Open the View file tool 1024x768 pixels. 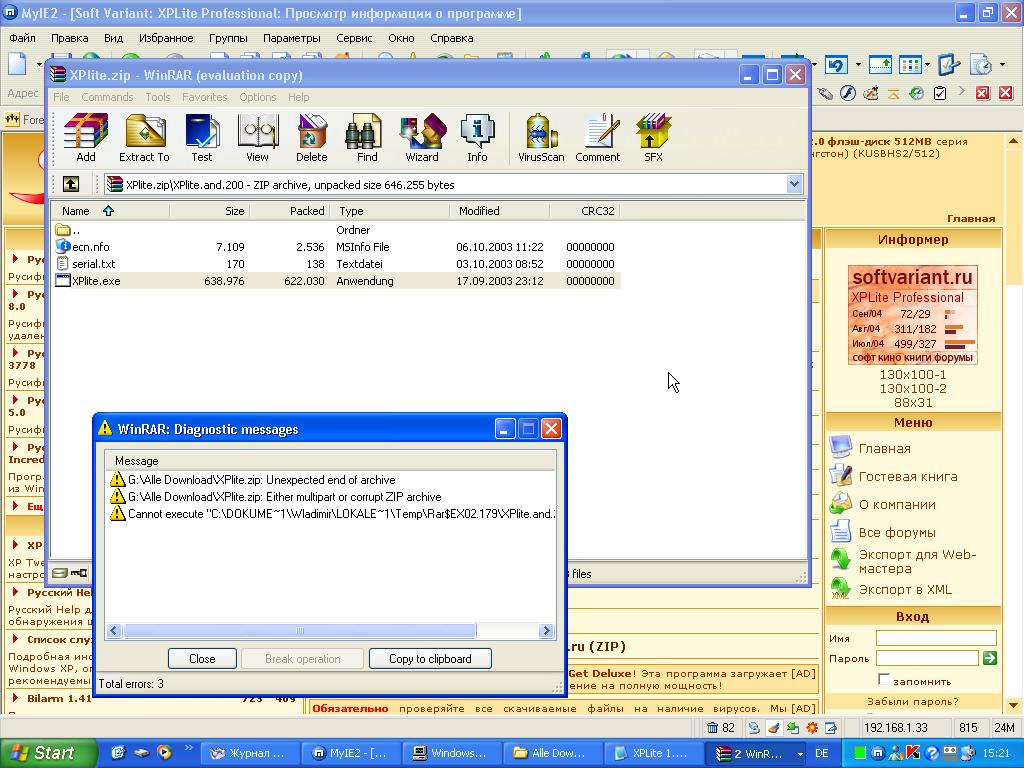point(257,138)
